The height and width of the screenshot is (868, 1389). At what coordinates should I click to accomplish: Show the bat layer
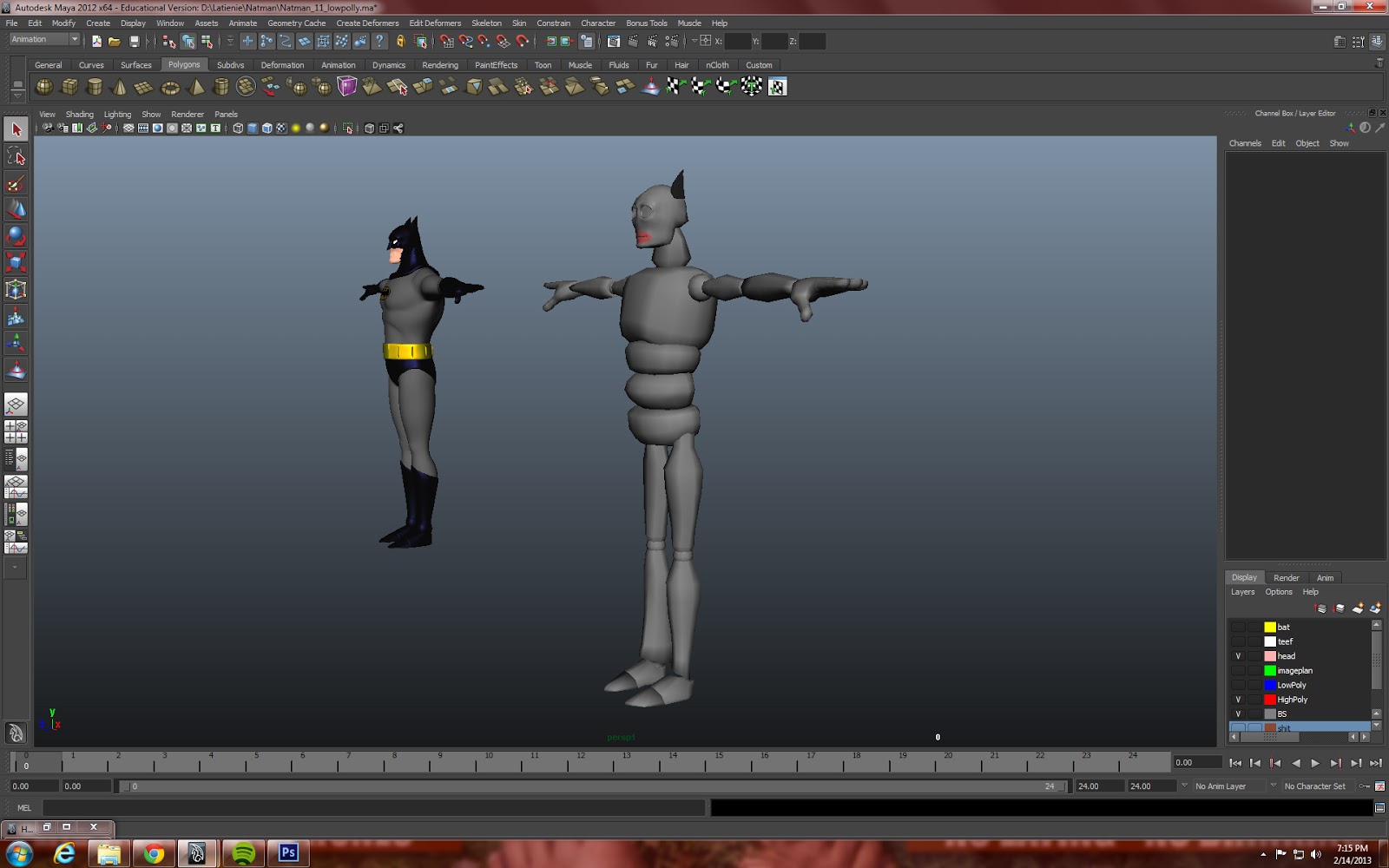coord(1238,627)
